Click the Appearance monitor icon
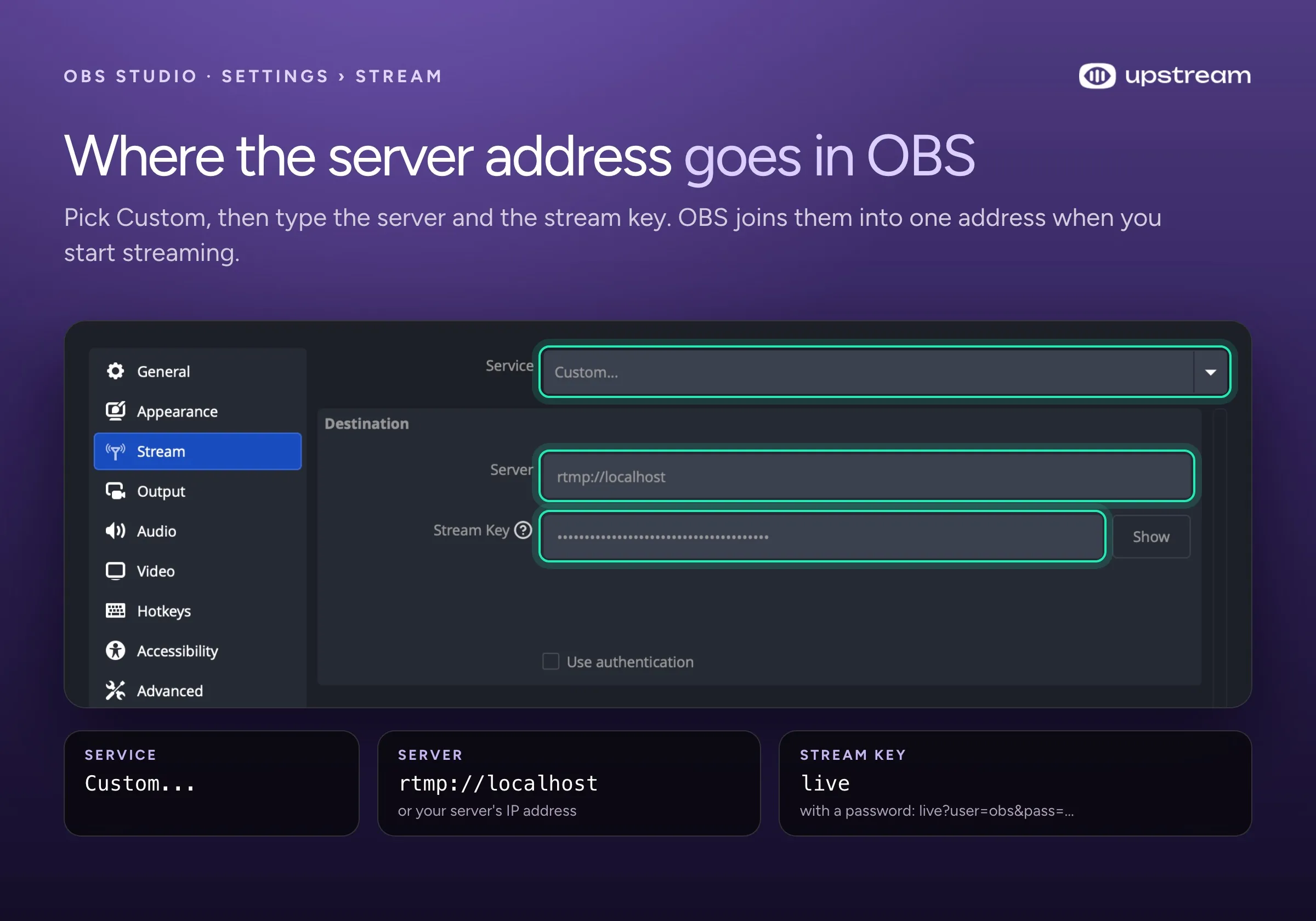The image size is (1316, 921). coord(115,411)
